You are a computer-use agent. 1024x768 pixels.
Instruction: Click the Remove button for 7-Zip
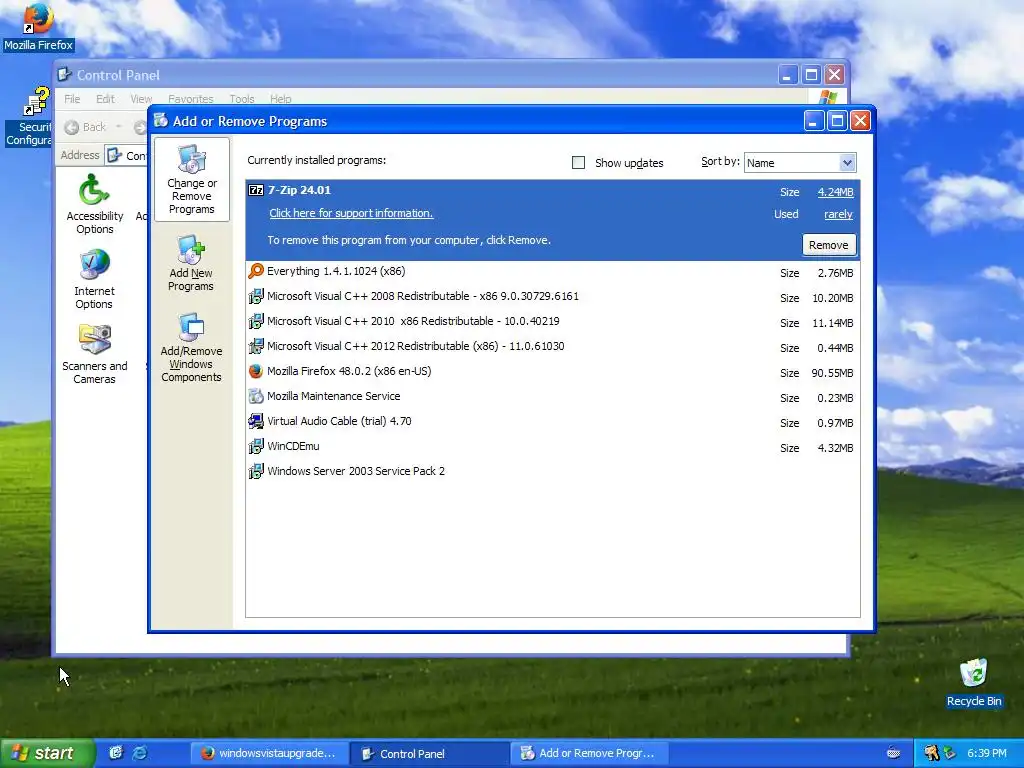(x=828, y=245)
